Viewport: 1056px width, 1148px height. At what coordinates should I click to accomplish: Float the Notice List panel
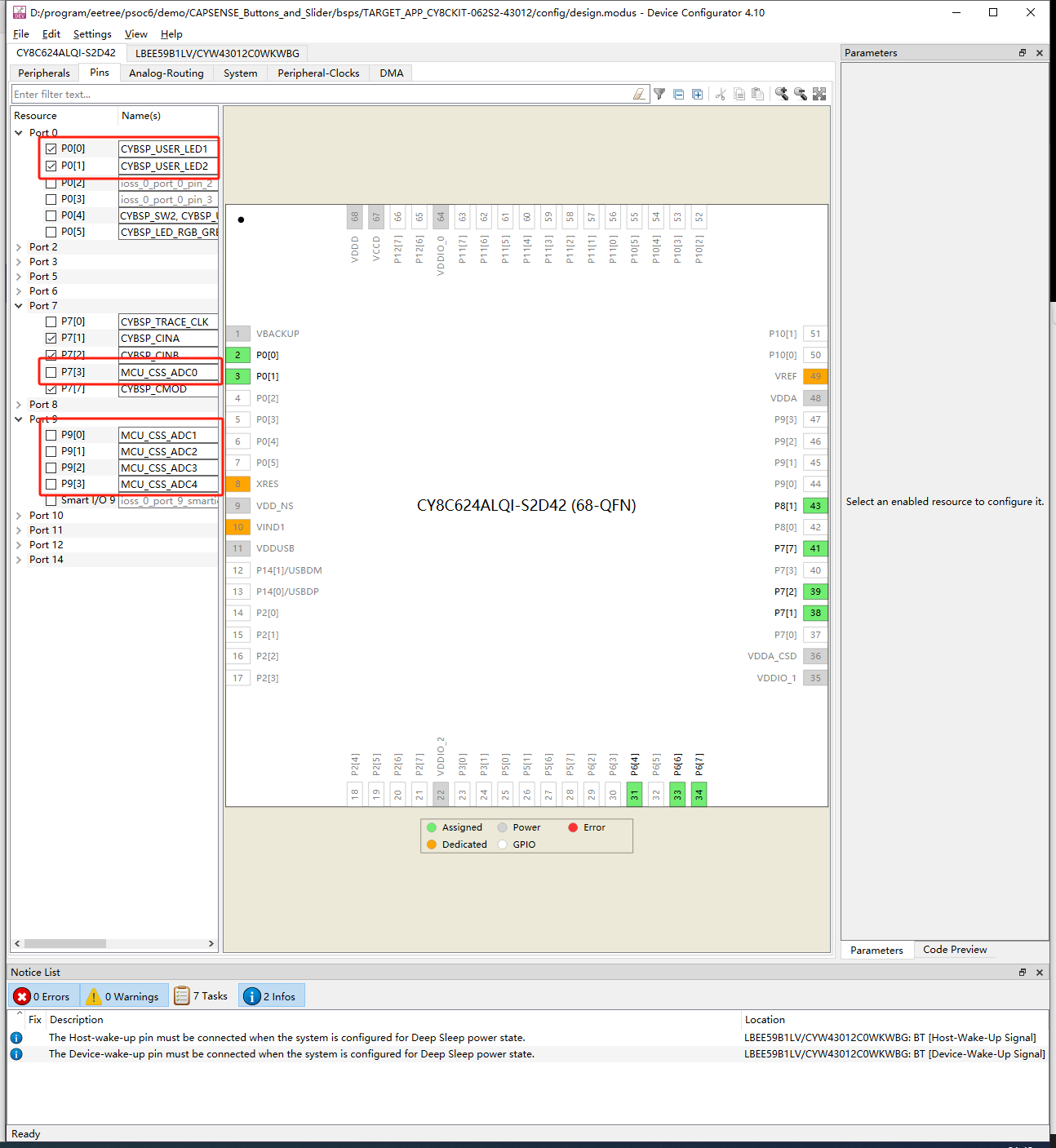1023,973
